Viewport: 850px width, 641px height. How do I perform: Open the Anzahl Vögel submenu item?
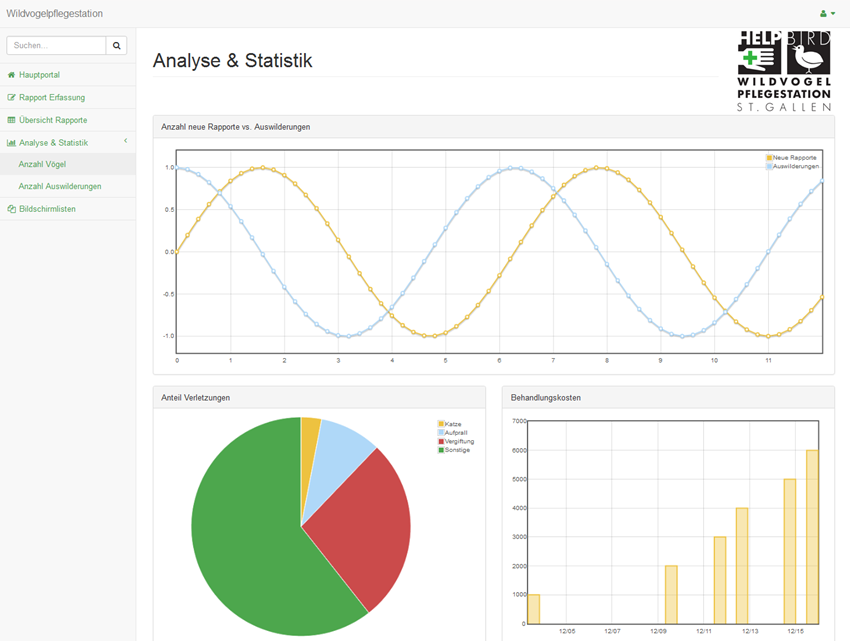point(42,164)
